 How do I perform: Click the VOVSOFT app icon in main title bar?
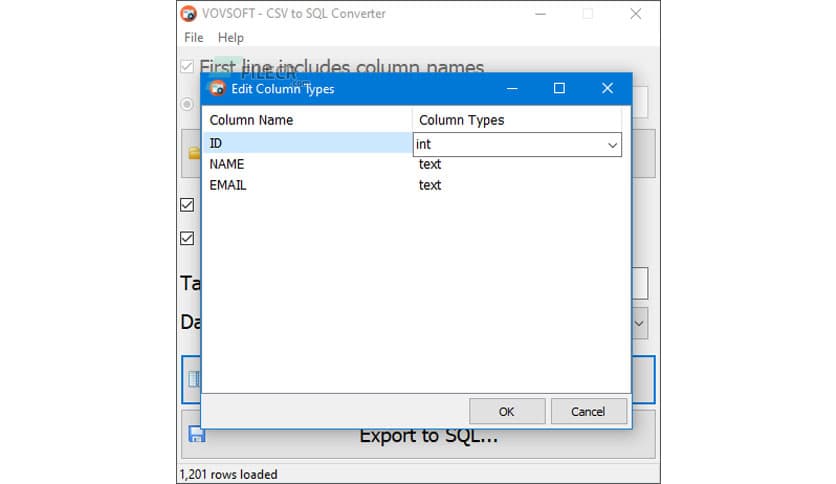(188, 13)
